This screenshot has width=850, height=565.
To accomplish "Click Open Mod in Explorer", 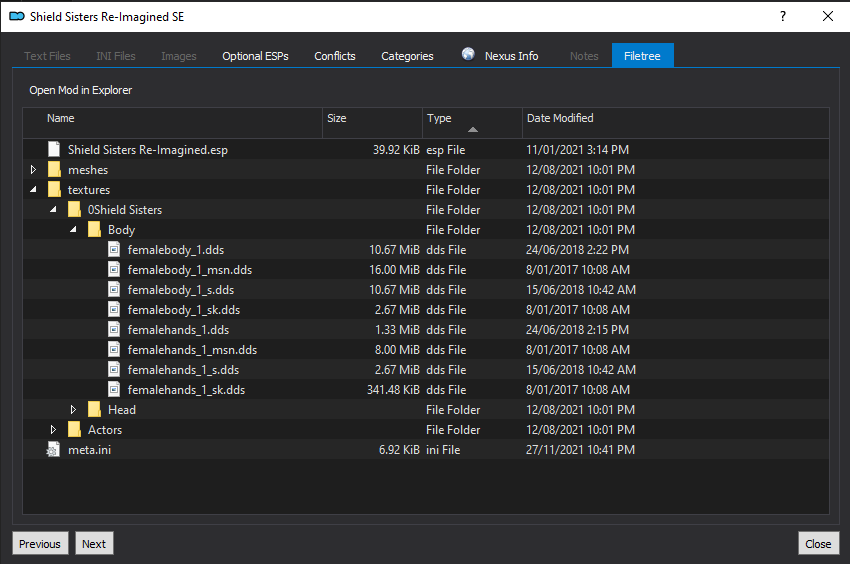I will point(81,90).
